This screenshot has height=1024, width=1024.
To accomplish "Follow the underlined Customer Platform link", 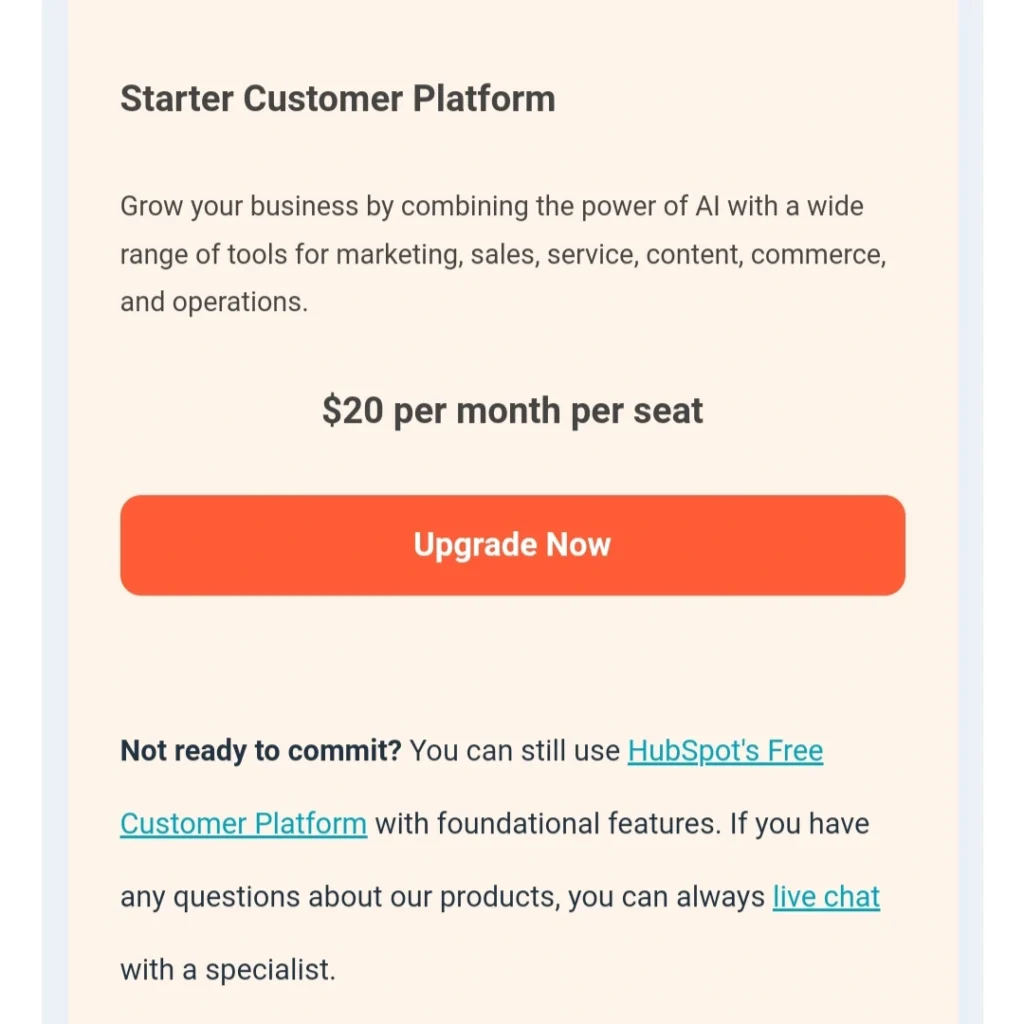I will [x=243, y=824].
